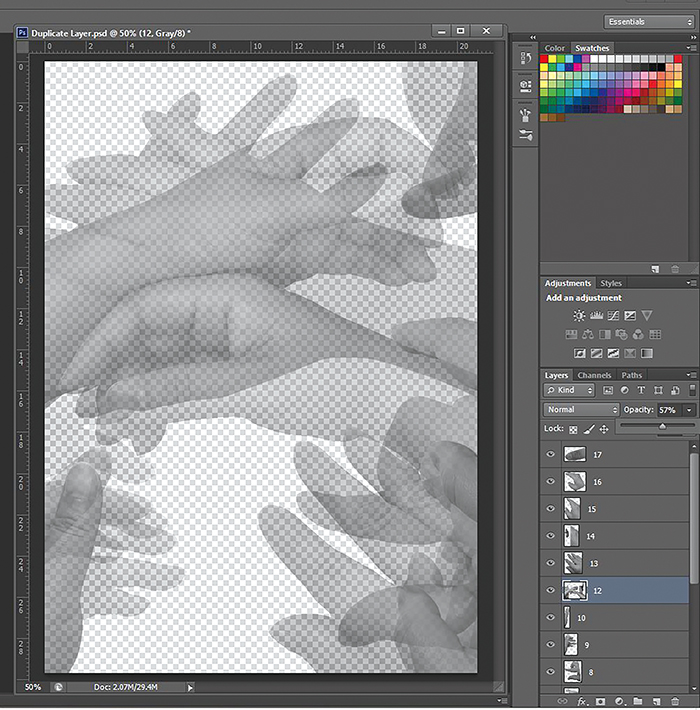This screenshot has width=700, height=710.
Task: Open the Essentials workspace dropdown
Action: [x=651, y=22]
